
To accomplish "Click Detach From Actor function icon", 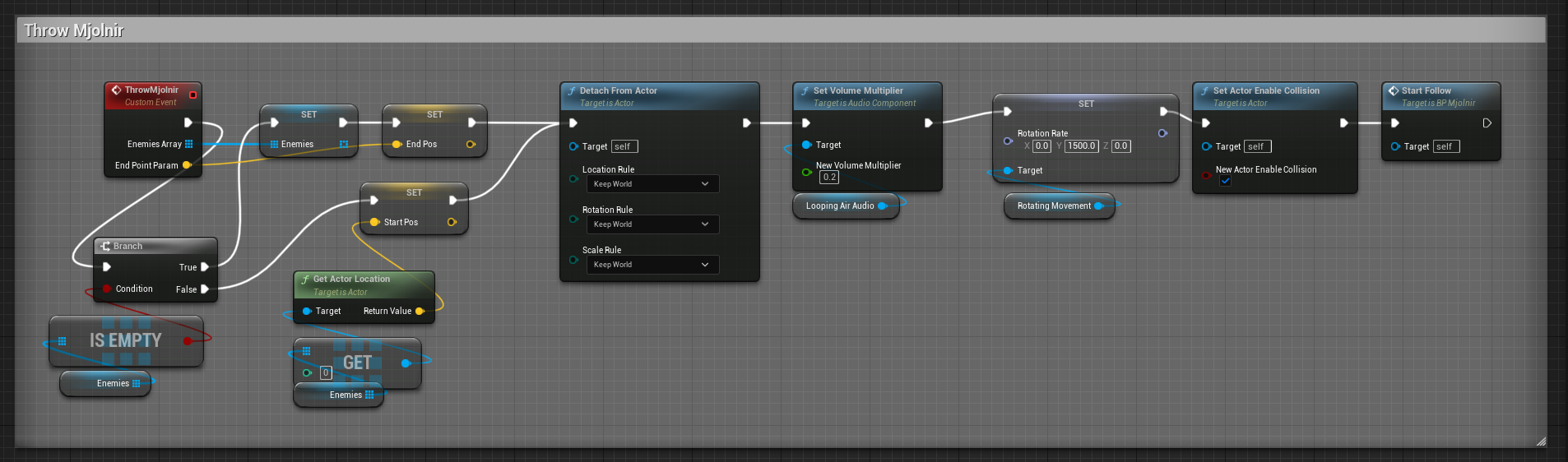I will 572,90.
